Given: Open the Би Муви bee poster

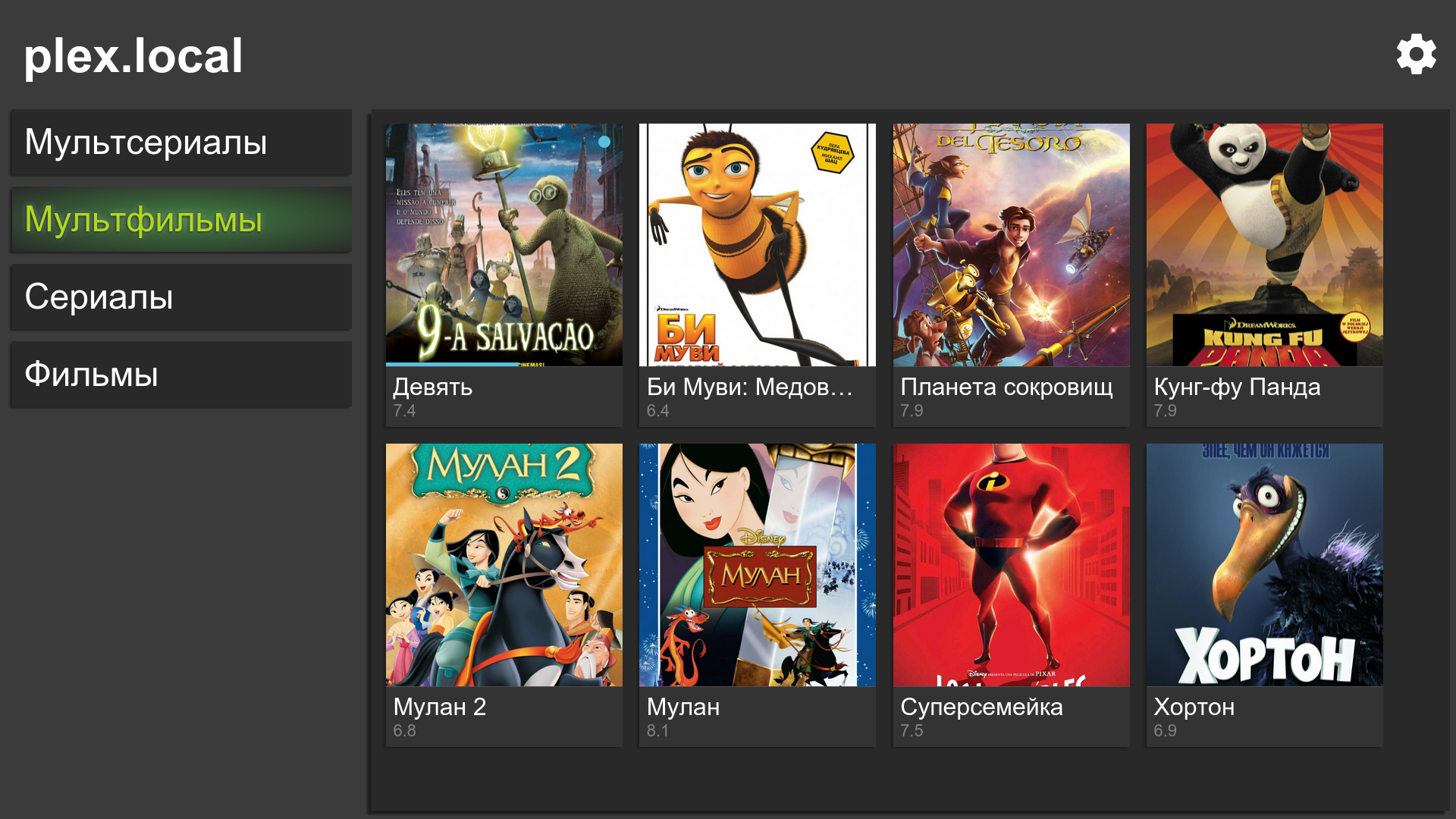Looking at the screenshot, I should click(757, 245).
